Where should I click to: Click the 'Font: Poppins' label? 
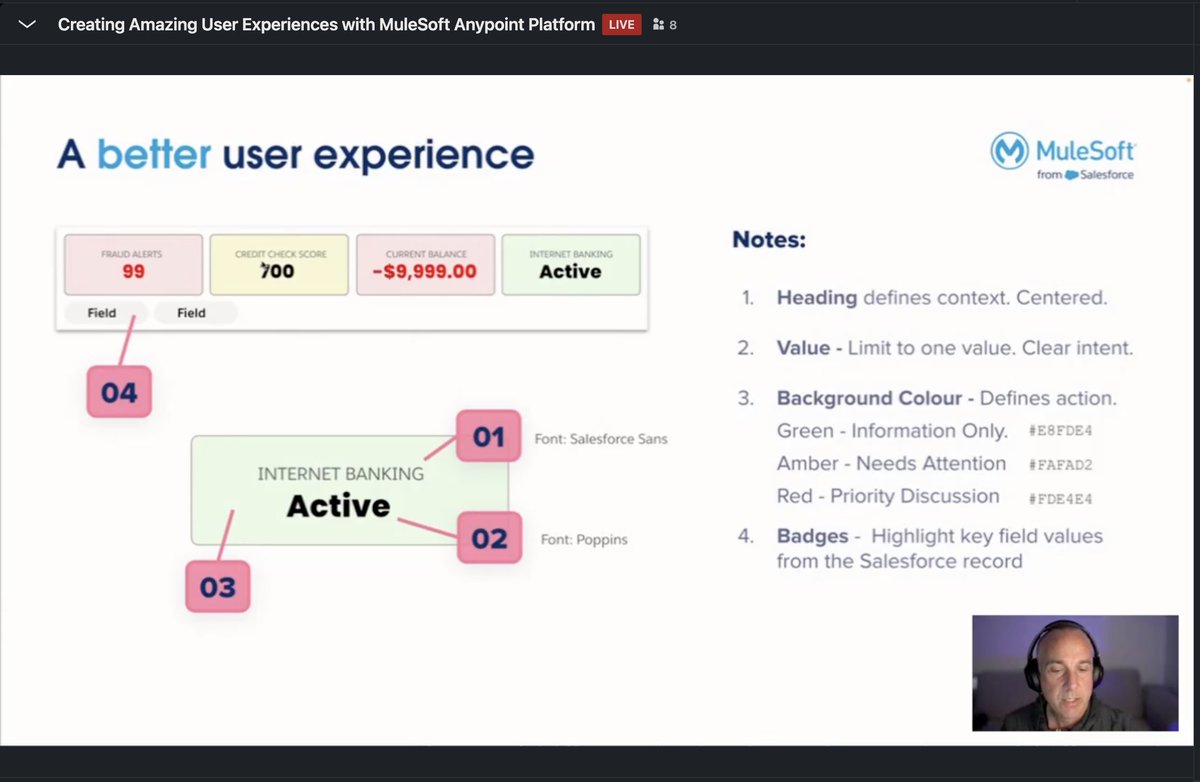[x=584, y=540]
